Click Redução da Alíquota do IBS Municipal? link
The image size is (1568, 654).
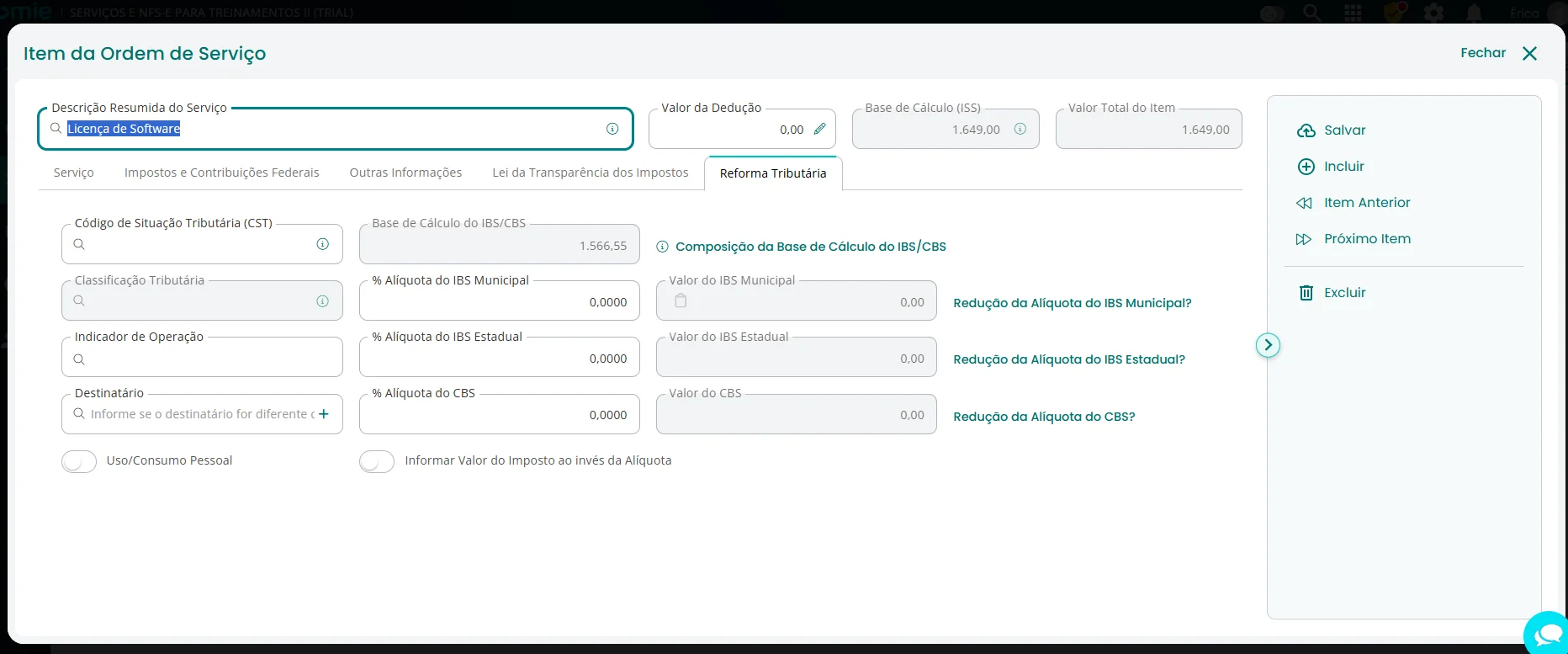point(1073,303)
